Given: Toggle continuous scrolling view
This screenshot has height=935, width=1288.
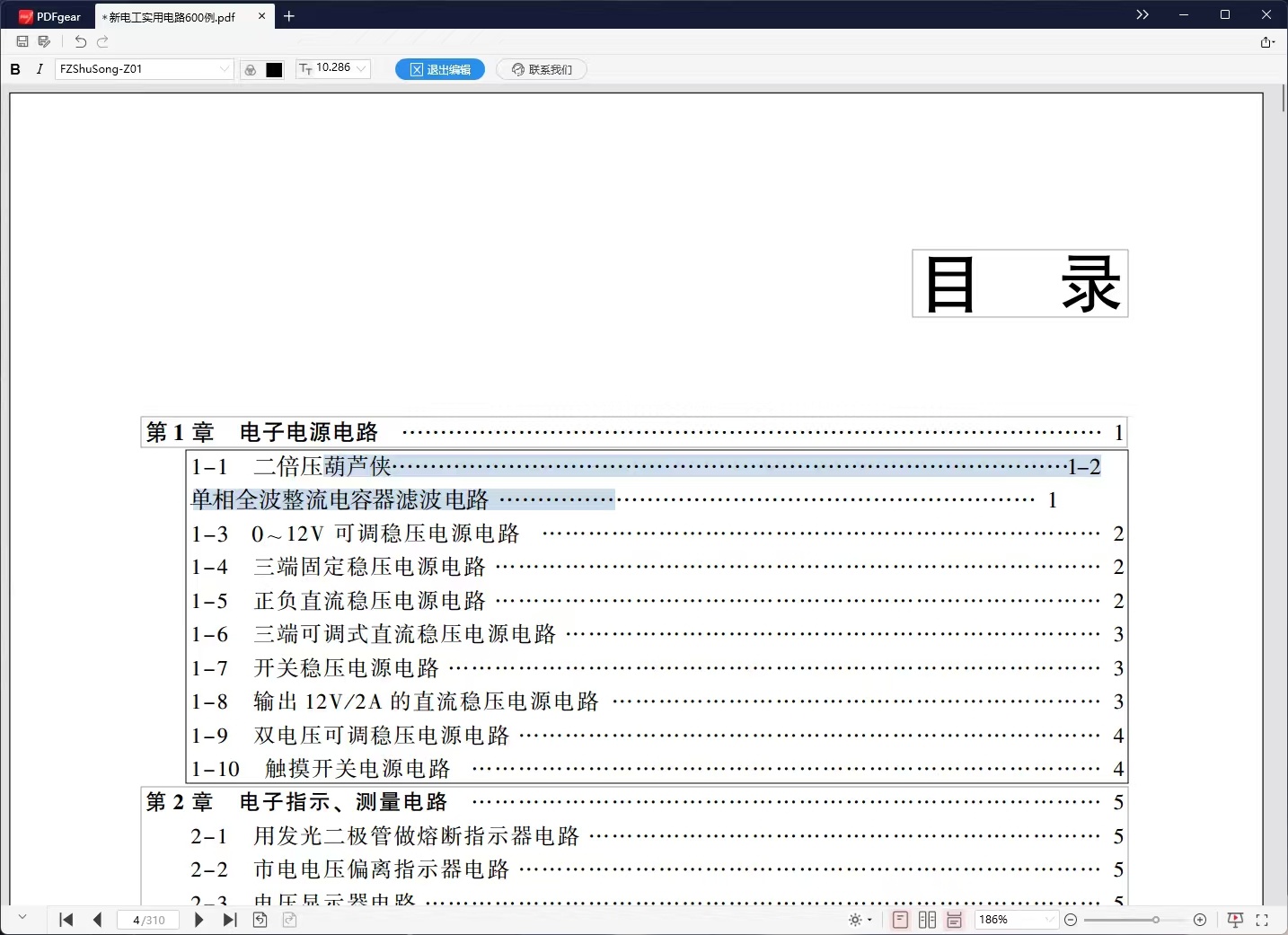Looking at the screenshot, I should [x=954, y=920].
